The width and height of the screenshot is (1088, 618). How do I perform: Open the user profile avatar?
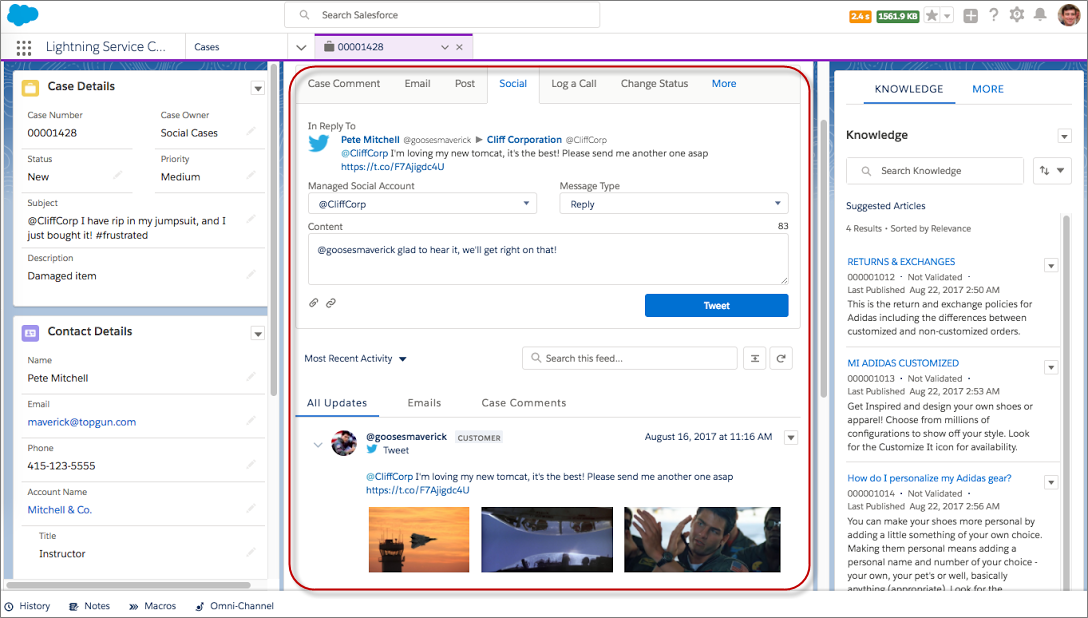(x=1069, y=15)
